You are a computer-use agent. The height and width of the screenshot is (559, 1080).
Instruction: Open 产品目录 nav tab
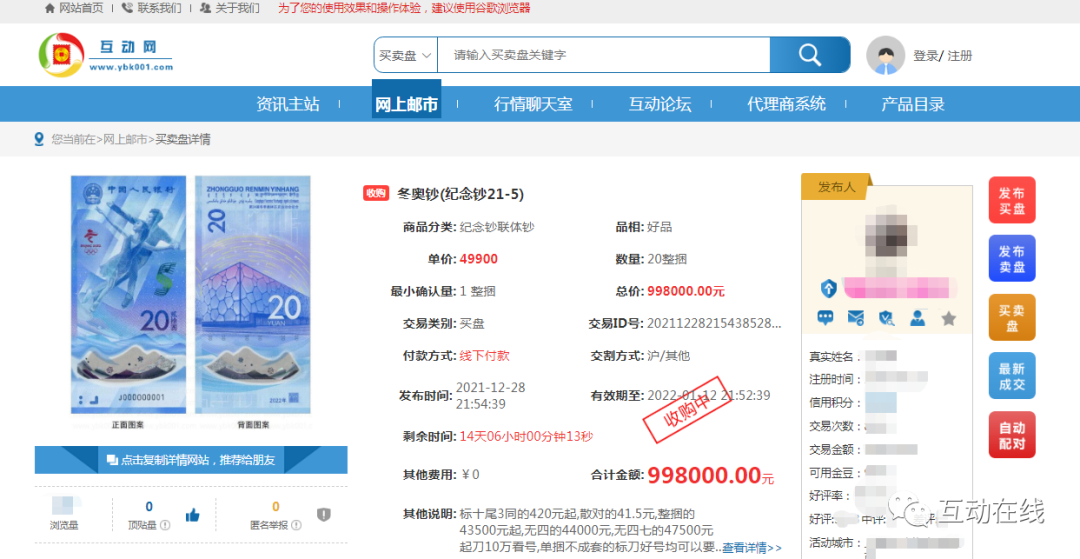click(x=913, y=105)
